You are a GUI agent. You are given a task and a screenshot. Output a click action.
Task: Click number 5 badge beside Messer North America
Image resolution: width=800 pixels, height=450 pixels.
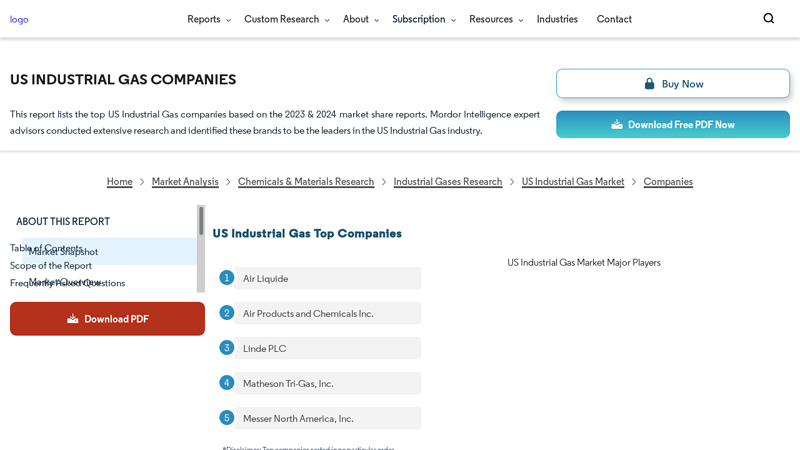227,418
